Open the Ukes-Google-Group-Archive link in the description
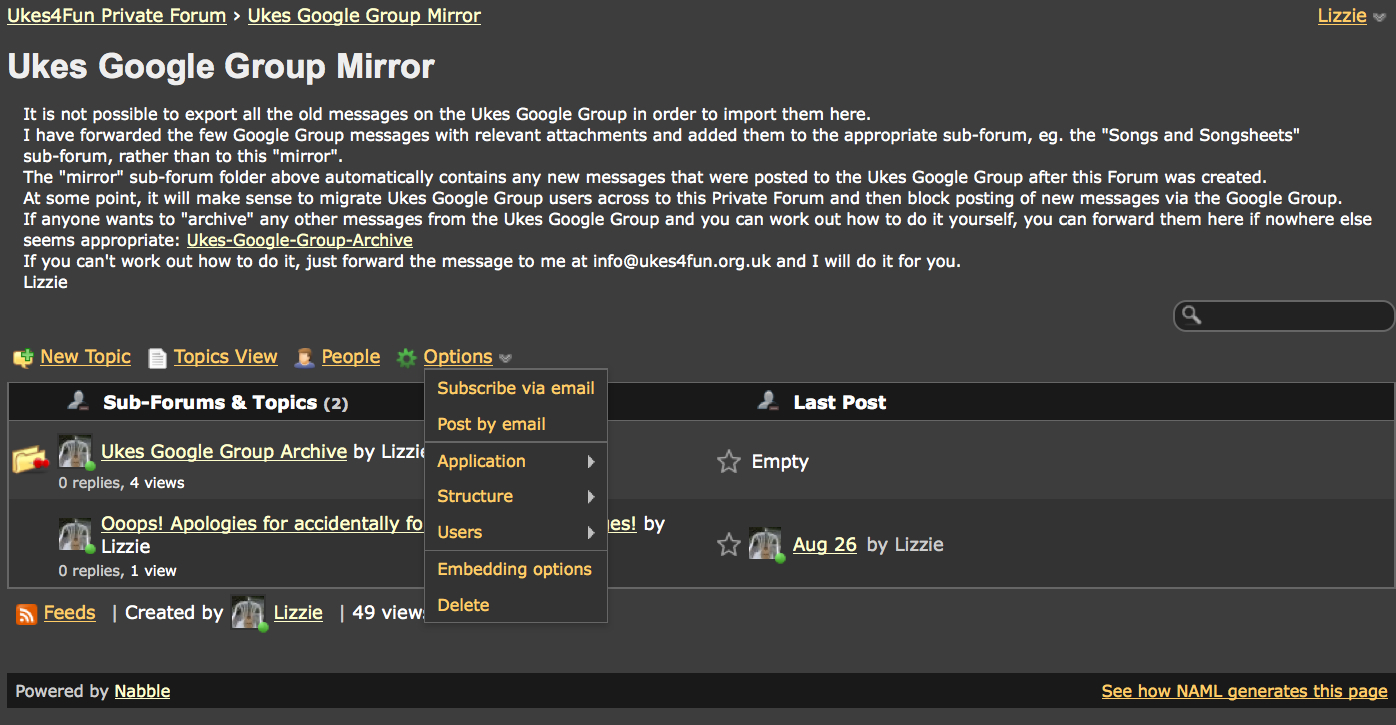 (x=299, y=240)
